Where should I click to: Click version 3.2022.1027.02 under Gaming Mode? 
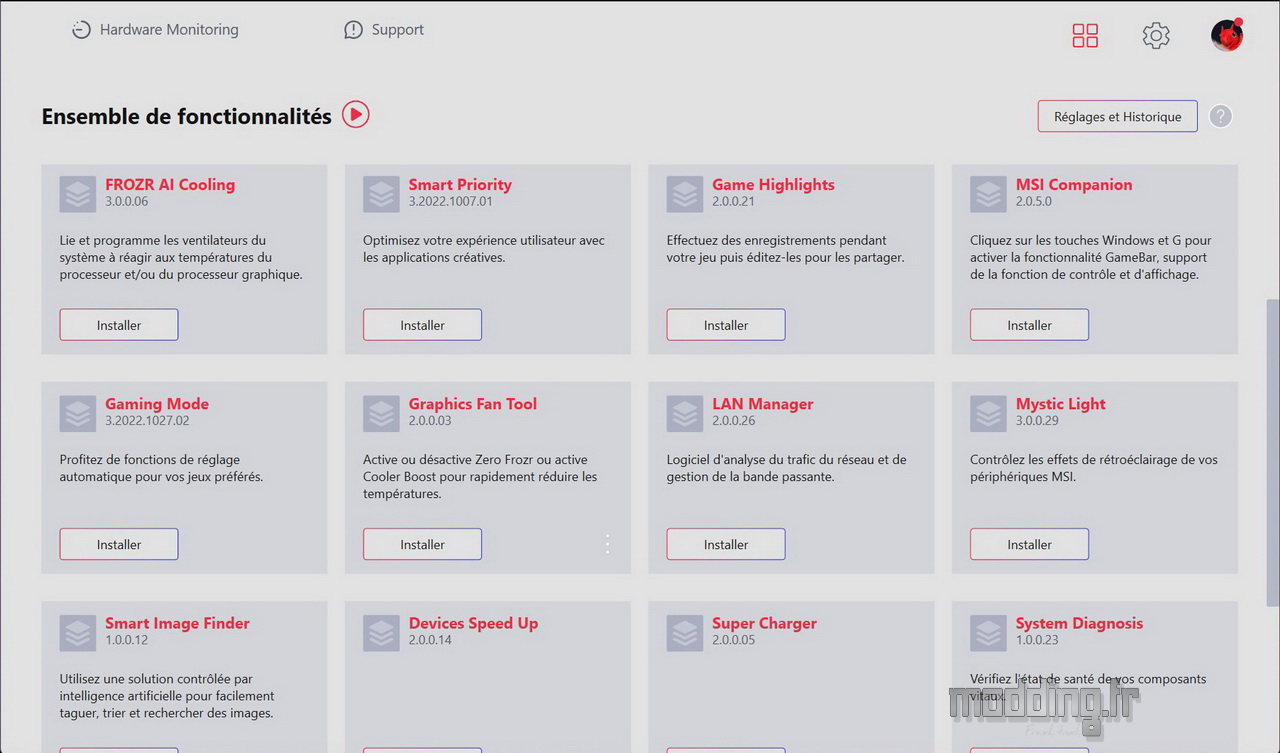click(147, 421)
